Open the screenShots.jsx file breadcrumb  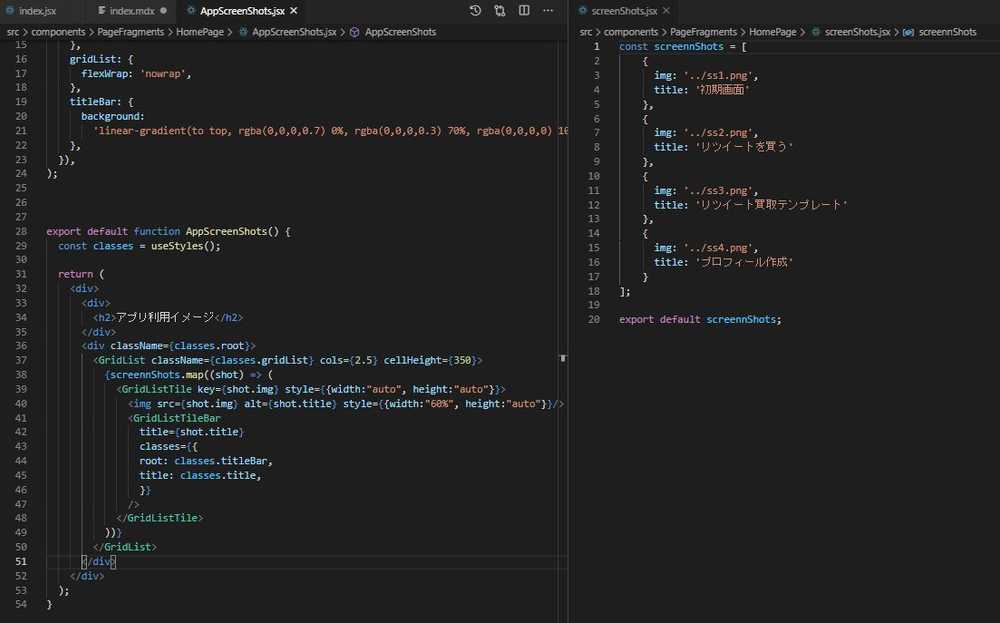857,32
